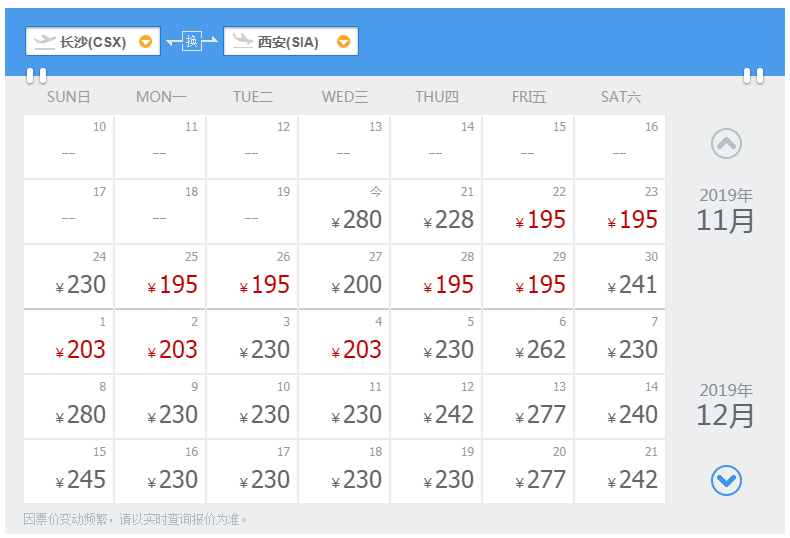Choose the ¥195 fare on November 22
The width and height of the screenshot is (790, 538).
pos(528,211)
